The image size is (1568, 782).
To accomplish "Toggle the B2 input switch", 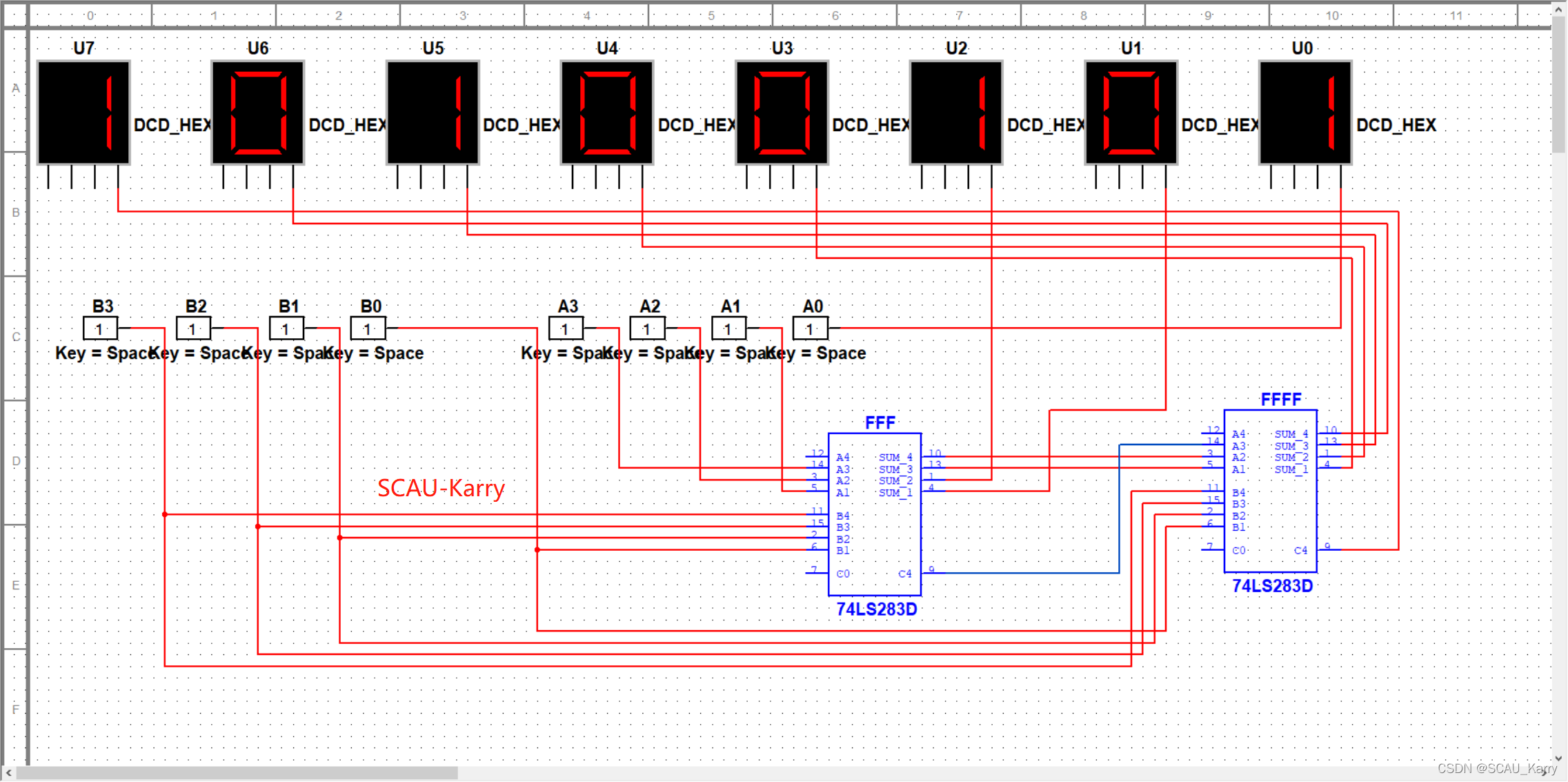I will point(193,329).
